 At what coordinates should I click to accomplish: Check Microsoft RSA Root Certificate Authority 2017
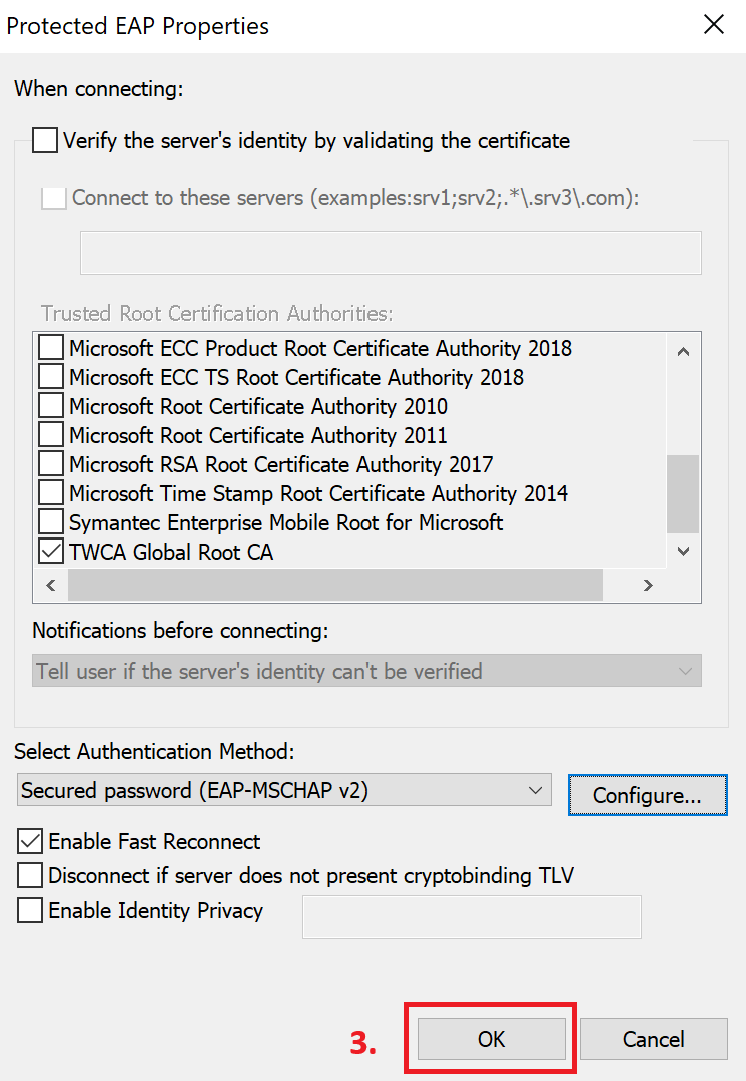pos(50,464)
